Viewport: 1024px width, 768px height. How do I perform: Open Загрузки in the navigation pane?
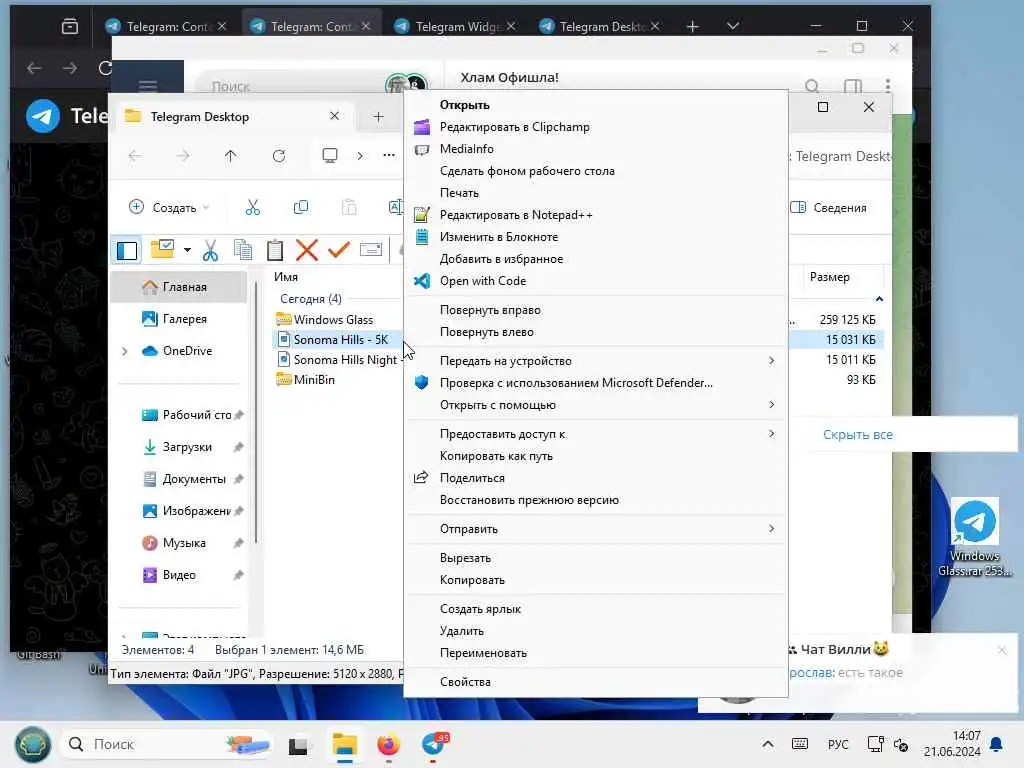[178, 447]
